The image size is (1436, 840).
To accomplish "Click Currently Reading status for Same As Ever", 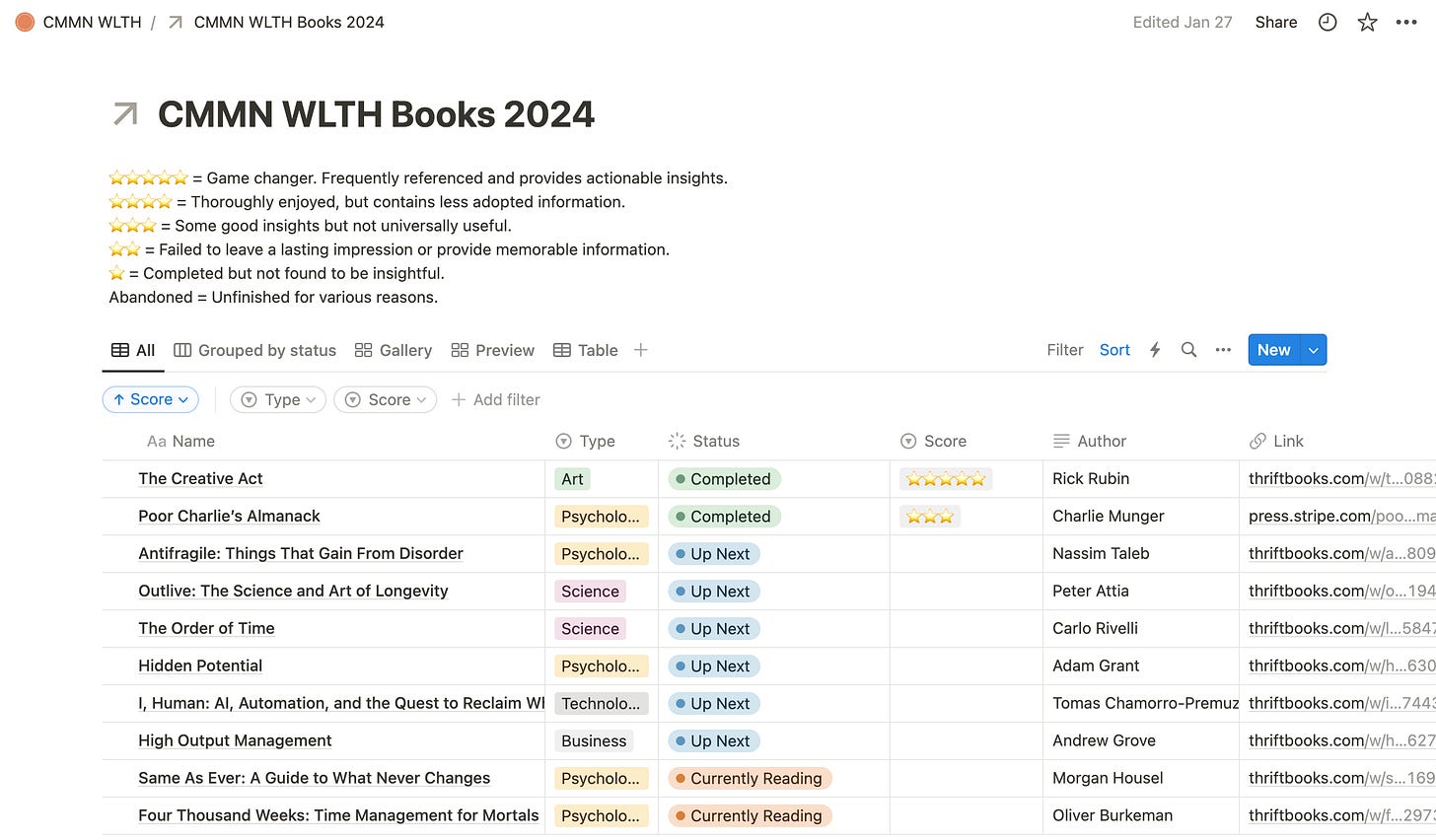I will 751,779.
